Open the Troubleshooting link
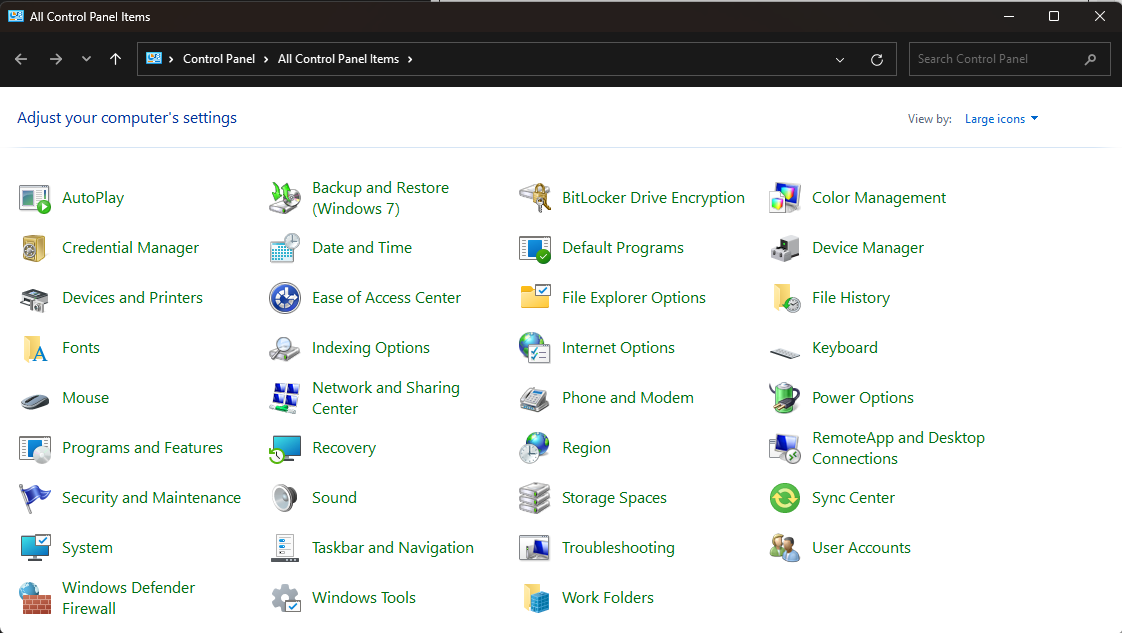The image size is (1122, 633). (618, 548)
